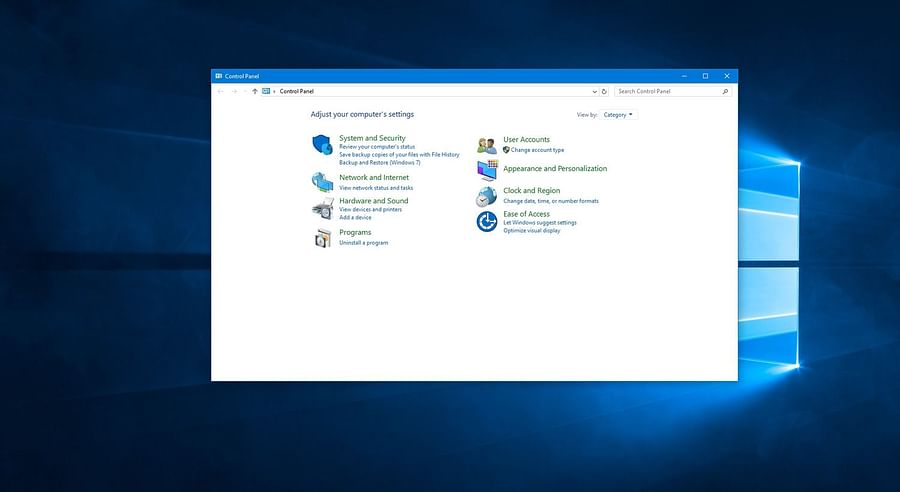The width and height of the screenshot is (900, 492).
Task: Click the Network and Internet globe icon
Action: [322, 182]
